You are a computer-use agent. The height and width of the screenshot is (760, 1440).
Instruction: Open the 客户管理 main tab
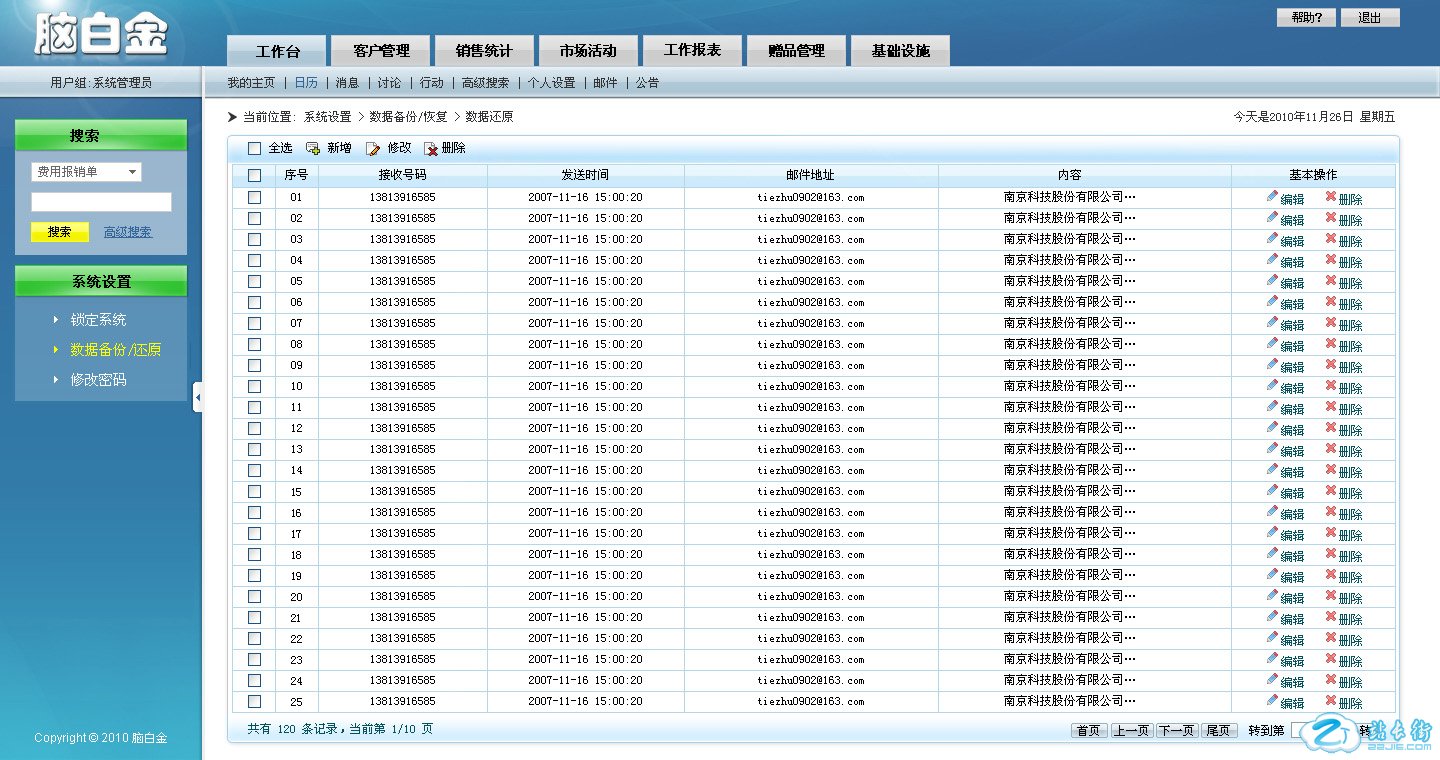point(382,51)
